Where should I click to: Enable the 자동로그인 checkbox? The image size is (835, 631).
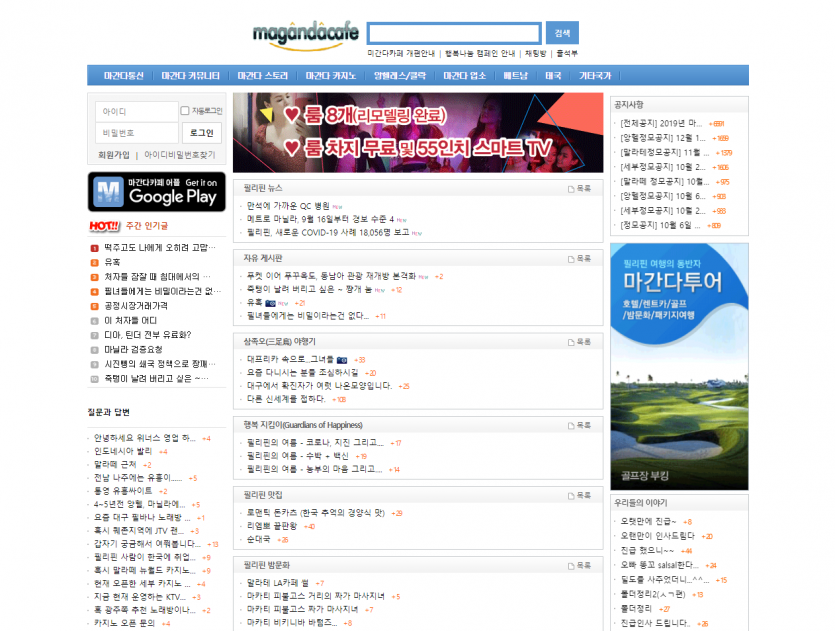pyautogui.click(x=185, y=110)
